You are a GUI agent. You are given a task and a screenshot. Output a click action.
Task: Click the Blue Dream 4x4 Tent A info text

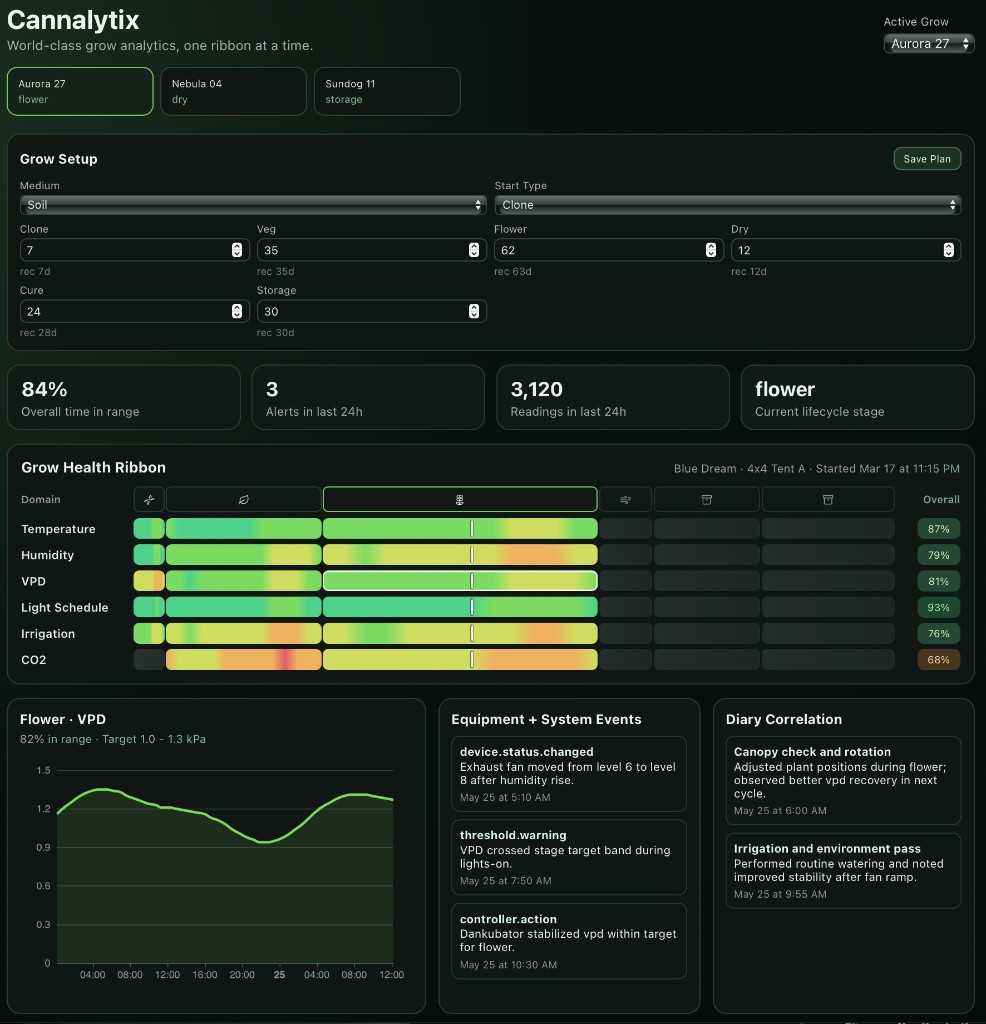pyautogui.click(x=817, y=468)
